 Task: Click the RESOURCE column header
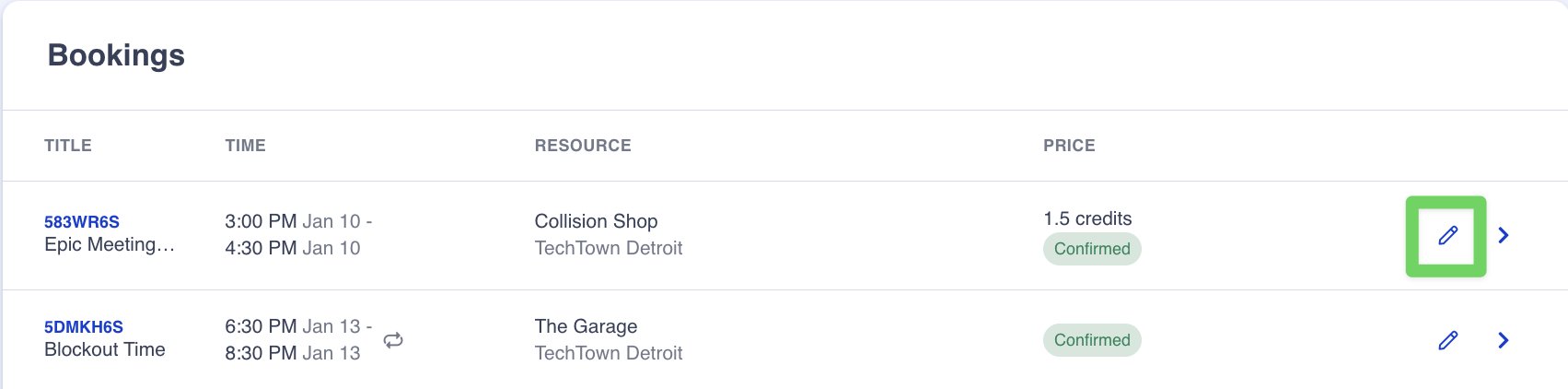click(583, 146)
